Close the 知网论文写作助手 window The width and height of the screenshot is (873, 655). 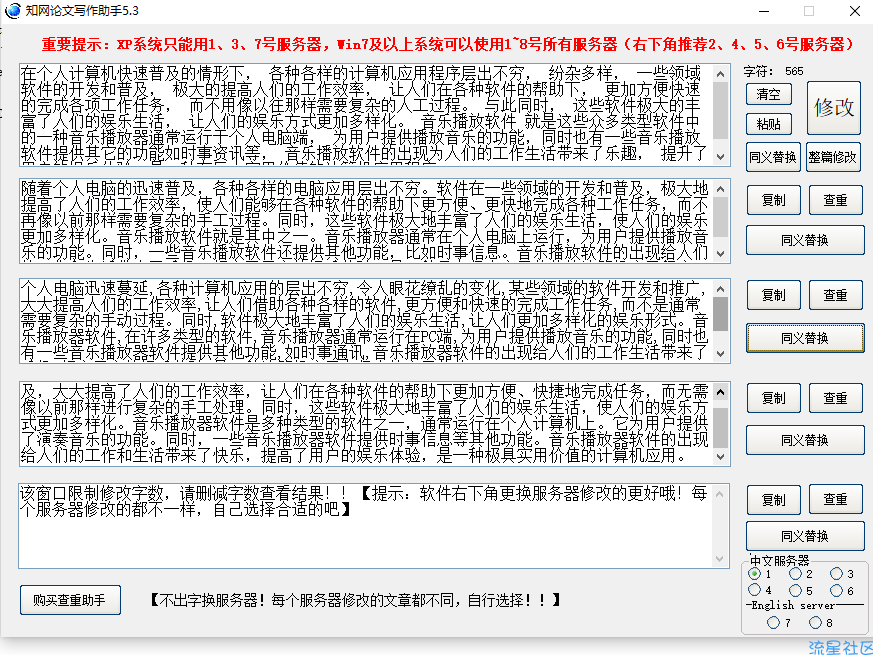point(855,11)
